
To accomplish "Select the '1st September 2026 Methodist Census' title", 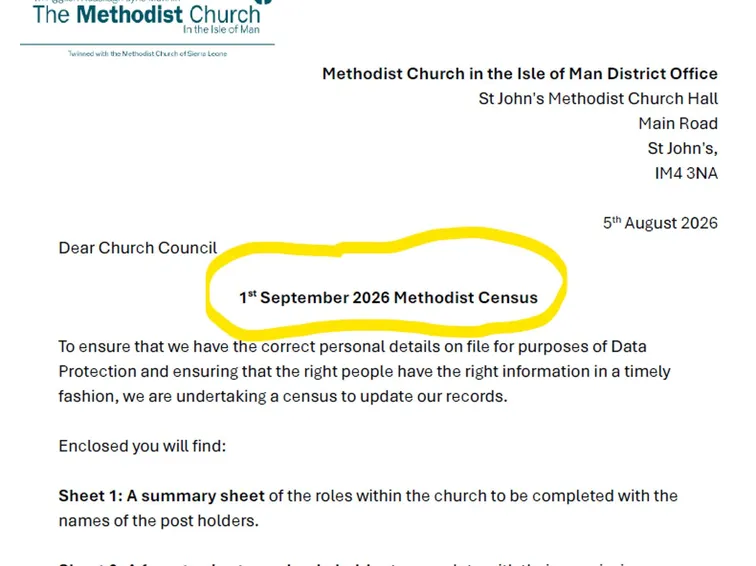I will [x=388, y=297].
